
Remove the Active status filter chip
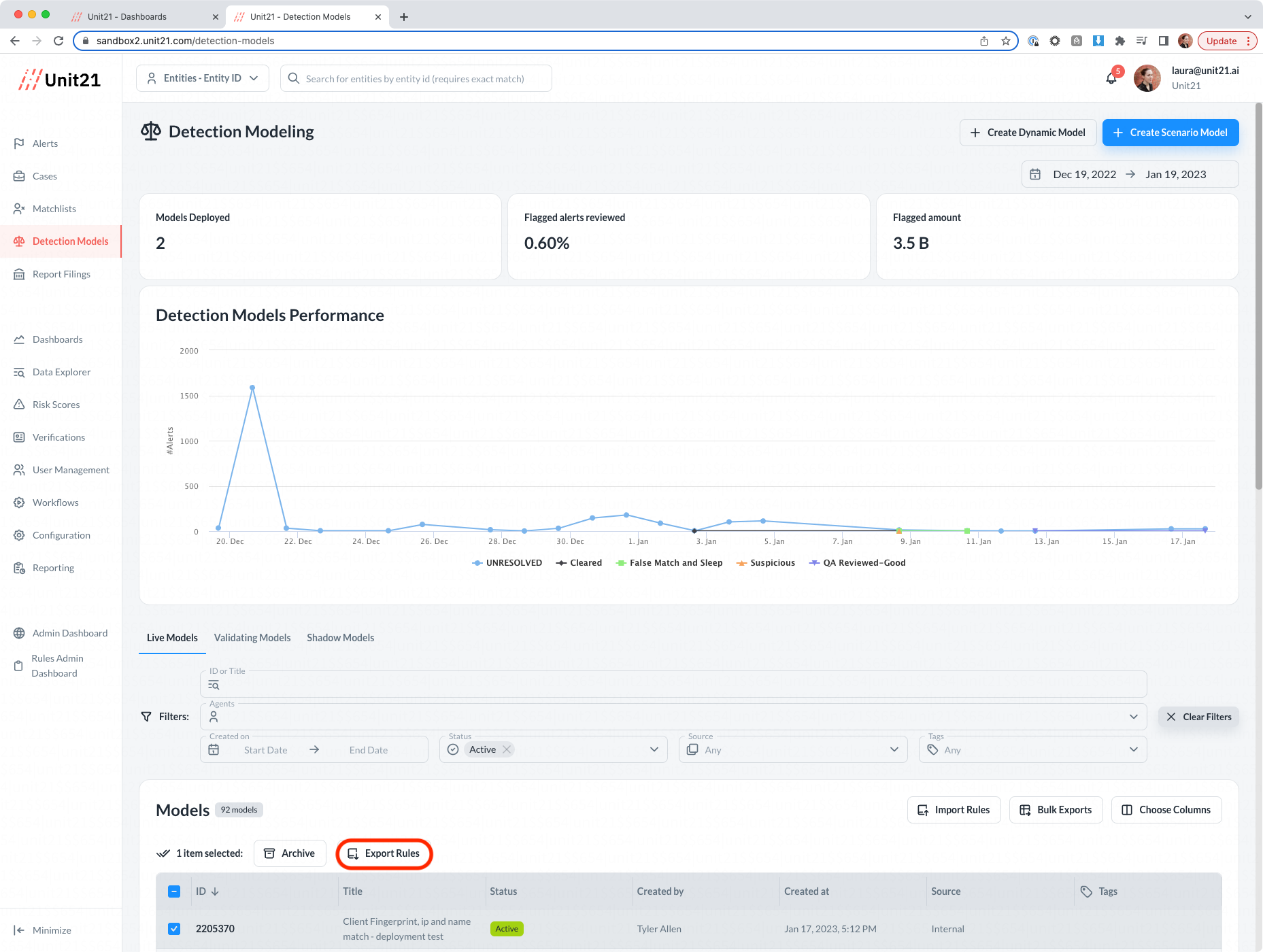tap(507, 749)
